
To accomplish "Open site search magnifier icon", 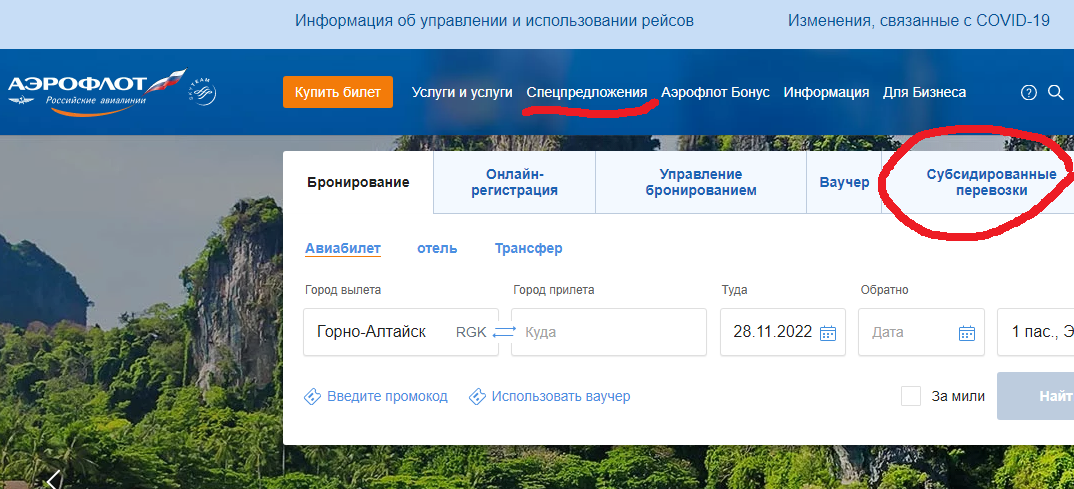I will (x=1056, y=92).
